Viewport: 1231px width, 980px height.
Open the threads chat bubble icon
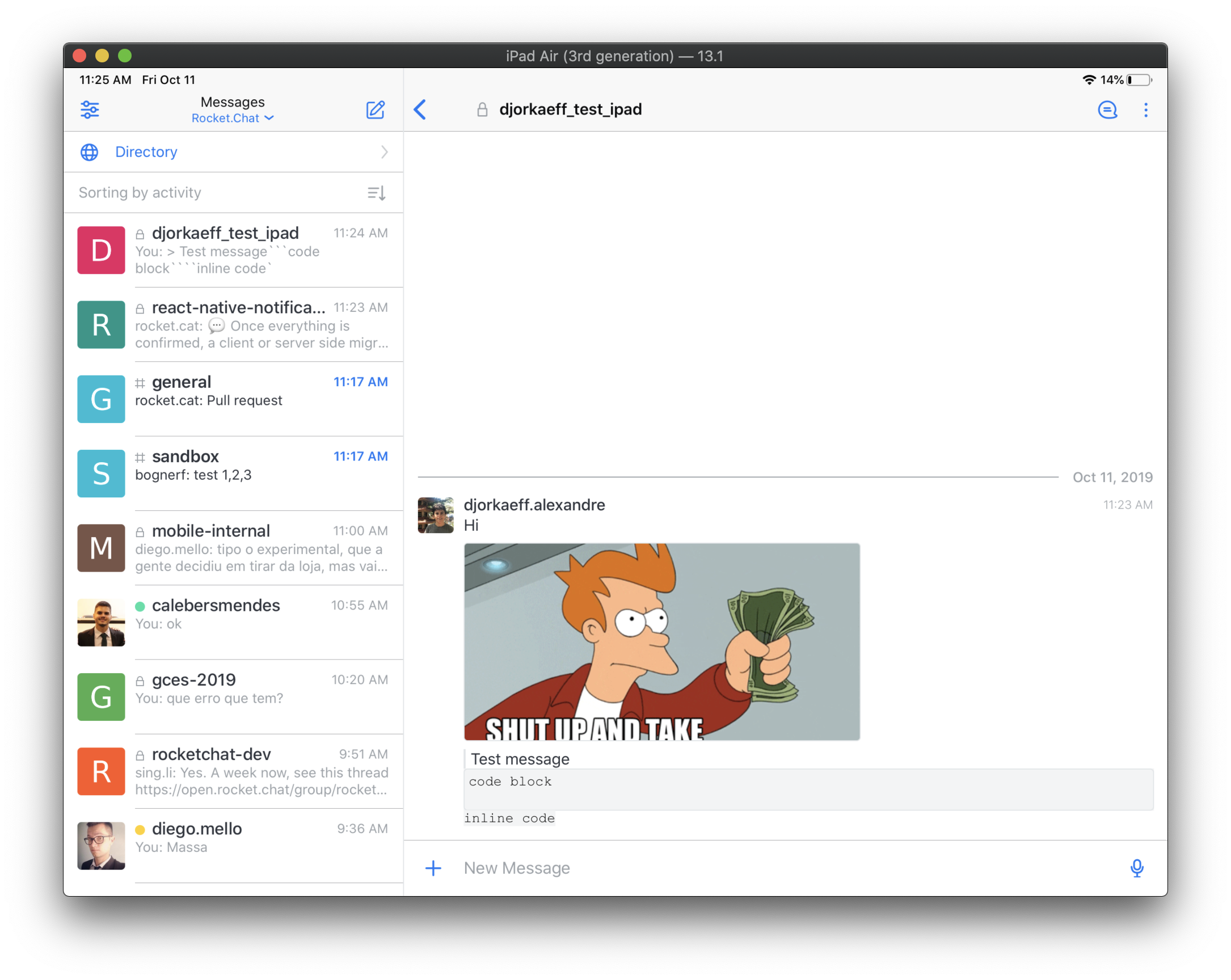(x=1107, y=109)
